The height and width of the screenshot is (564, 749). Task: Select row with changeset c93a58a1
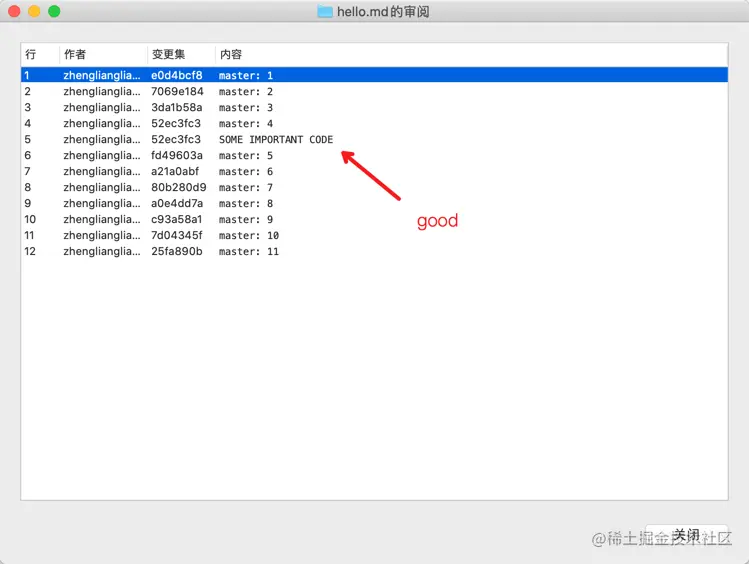tap(374, 219)
